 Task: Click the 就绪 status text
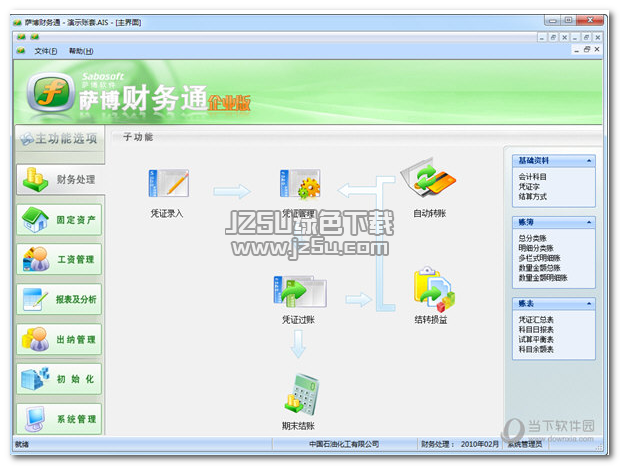pyautogui.click(x=22, y=444)
